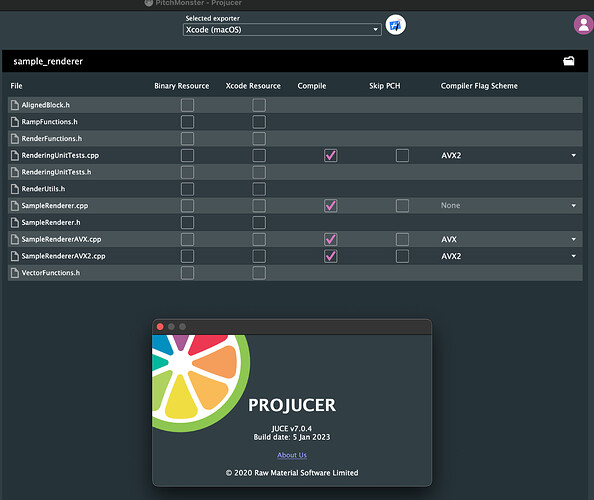The height and width of the screenshot is (500, 594).
Task: Open AVX flag scheme dropdown for SampleRendererAVX.cpp
Action: pos(509,239)
